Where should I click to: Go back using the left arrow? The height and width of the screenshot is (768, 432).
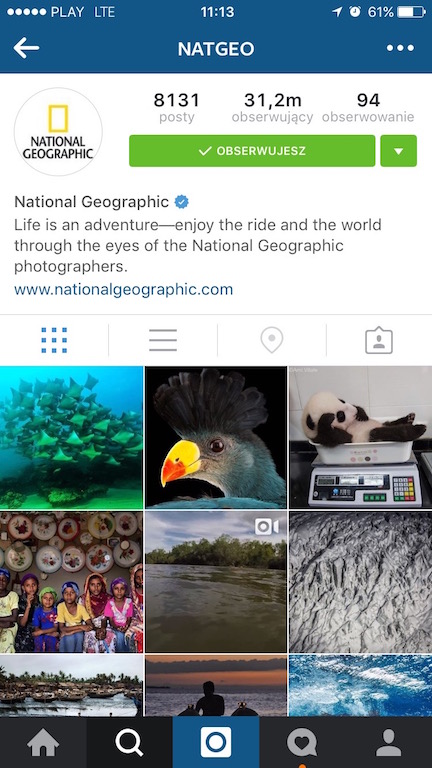tap(26, 48)
